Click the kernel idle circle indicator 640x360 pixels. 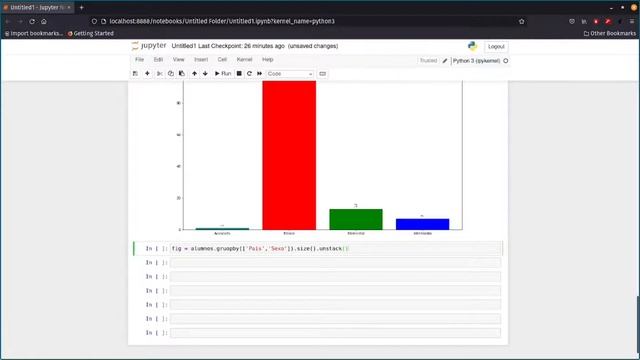[506, 61]
